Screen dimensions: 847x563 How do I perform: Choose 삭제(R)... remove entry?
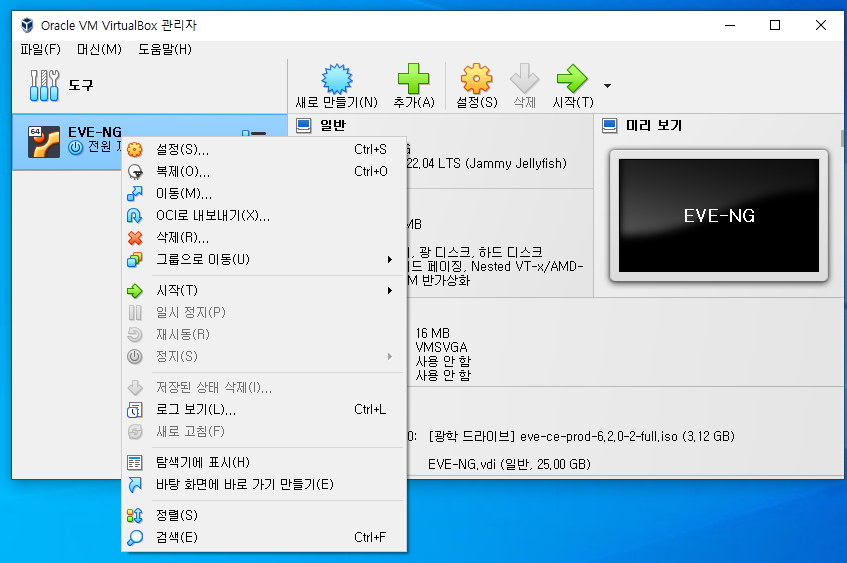coord(264,238)
